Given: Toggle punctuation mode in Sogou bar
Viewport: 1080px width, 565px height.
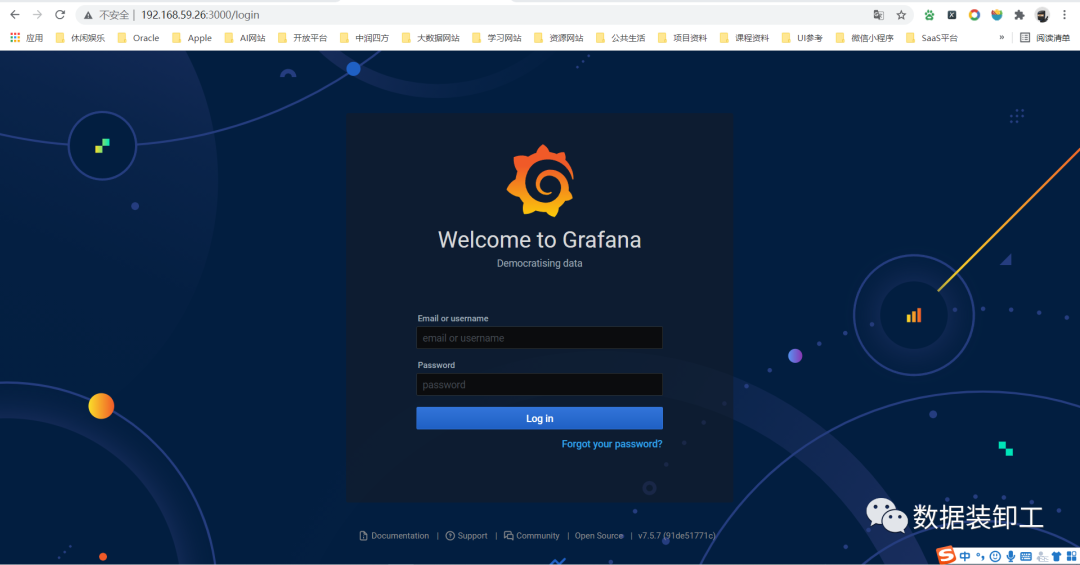Looking at the screenshot, I should [x=979, y=556].
